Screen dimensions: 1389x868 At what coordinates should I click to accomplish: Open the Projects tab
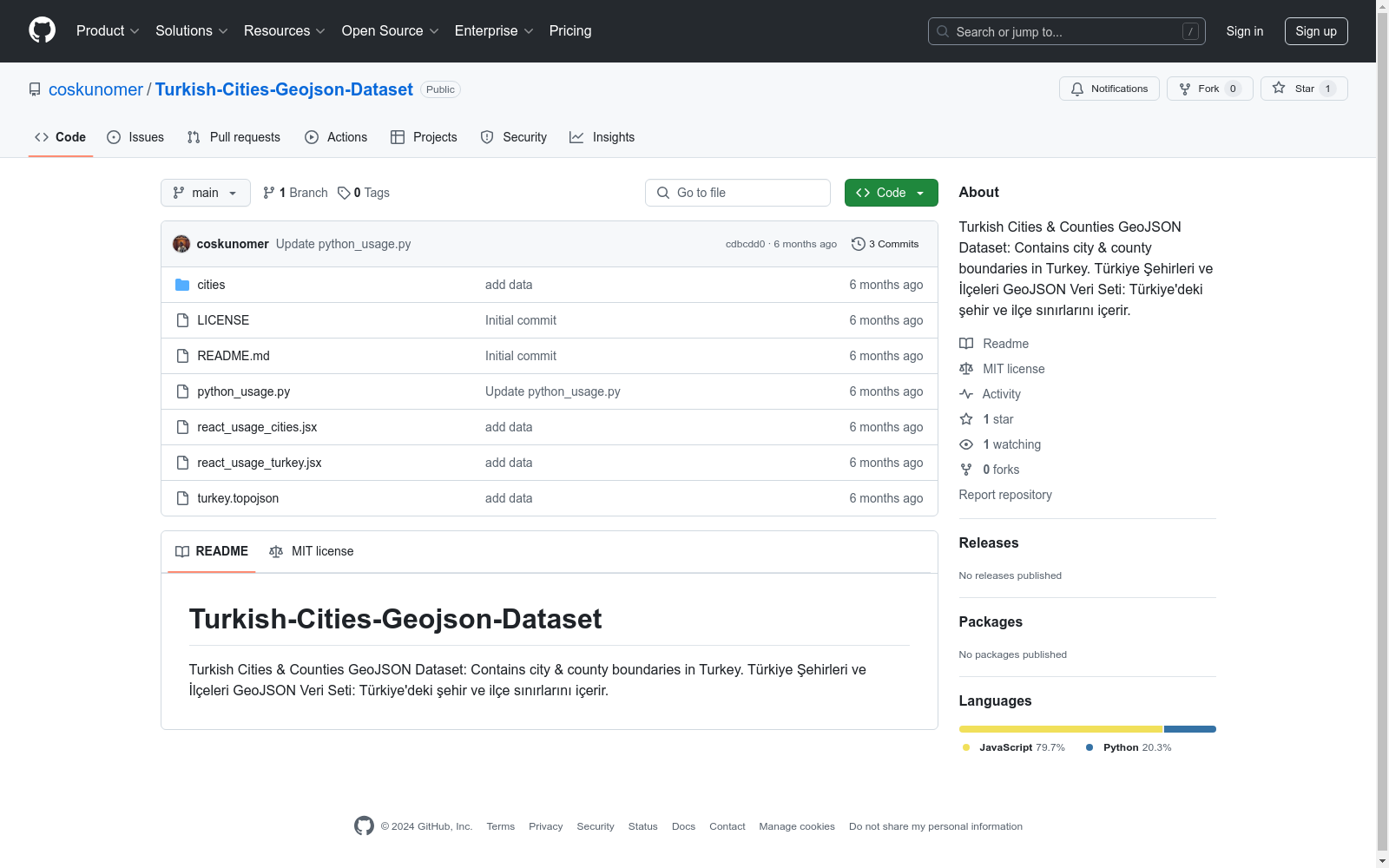pos(424,137)
